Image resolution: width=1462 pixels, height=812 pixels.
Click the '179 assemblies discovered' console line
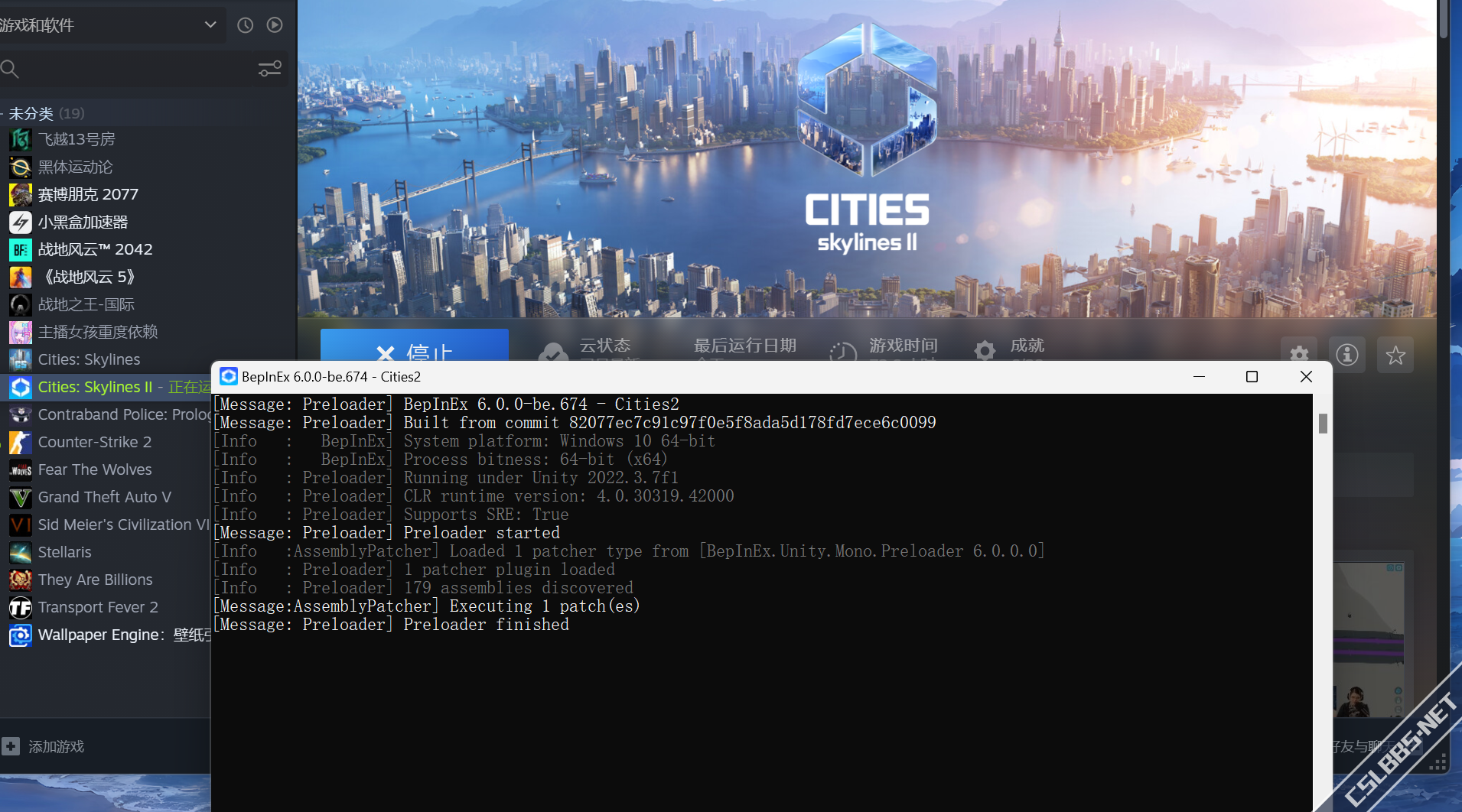(x=423, y=588)
